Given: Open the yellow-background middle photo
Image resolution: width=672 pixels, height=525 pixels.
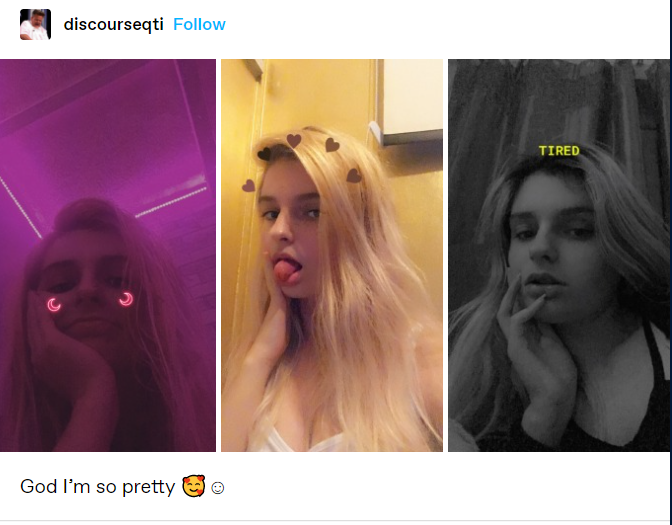Looking at the screenshot, I should [332, 255].
